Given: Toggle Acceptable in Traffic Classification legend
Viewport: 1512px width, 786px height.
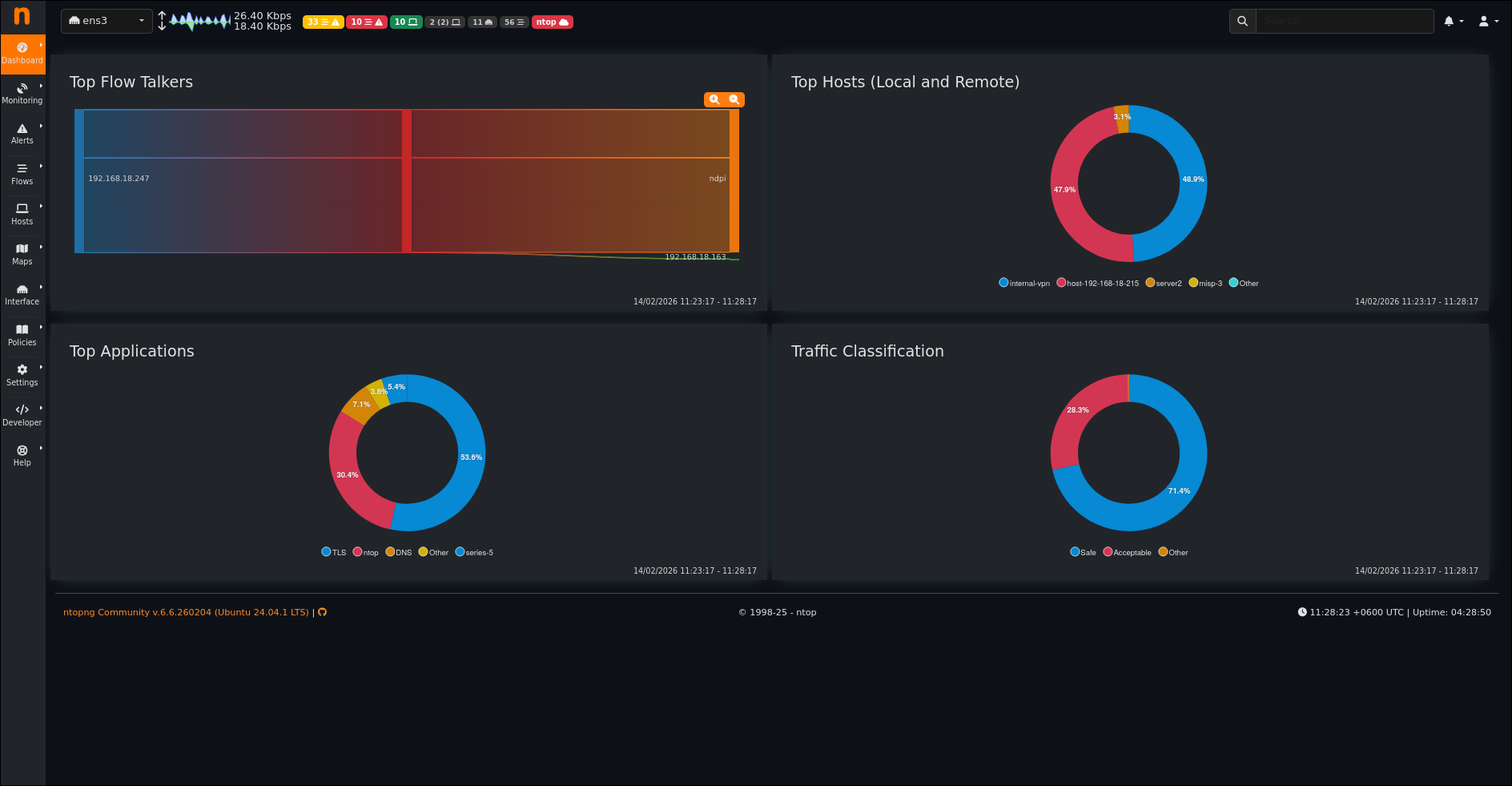Looking at the screenshot, I should click(x=1127, y=552).
